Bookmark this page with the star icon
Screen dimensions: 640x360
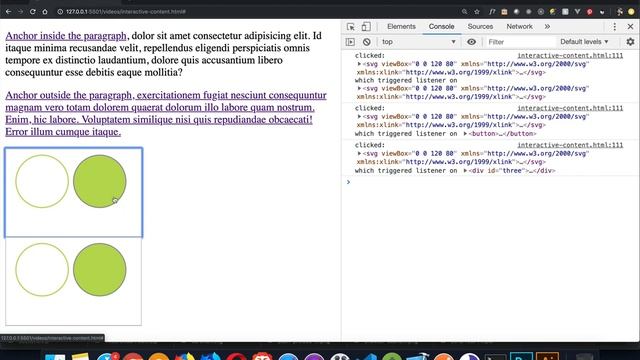477,12
